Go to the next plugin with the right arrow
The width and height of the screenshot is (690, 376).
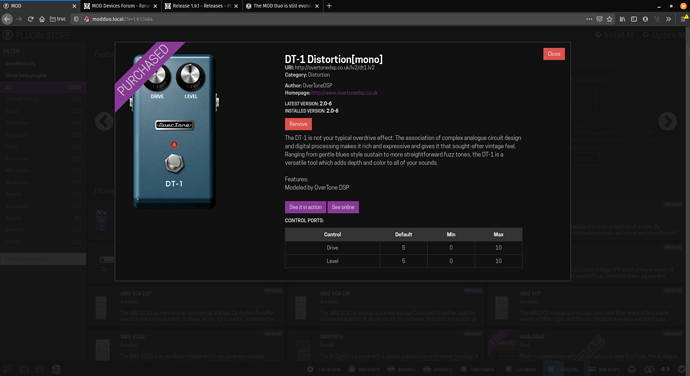coord(667,121)
